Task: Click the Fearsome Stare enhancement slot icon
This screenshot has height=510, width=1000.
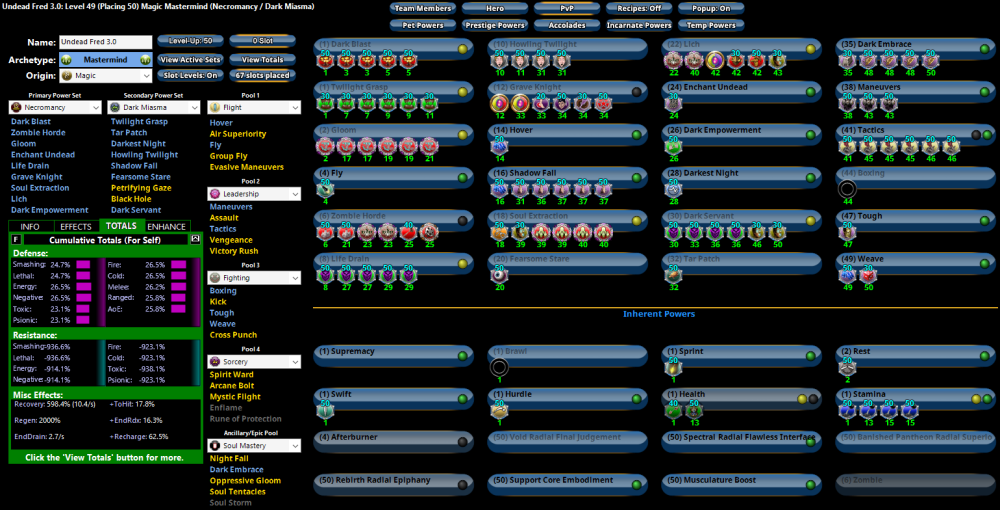Action: 499,275
